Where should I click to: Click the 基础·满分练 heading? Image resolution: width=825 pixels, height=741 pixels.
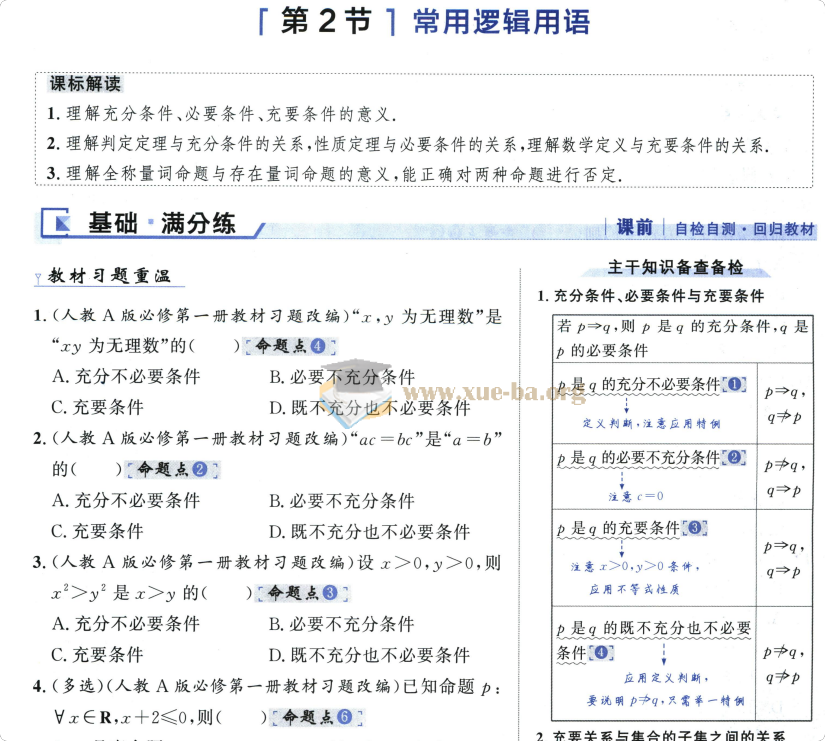[162, 223]
